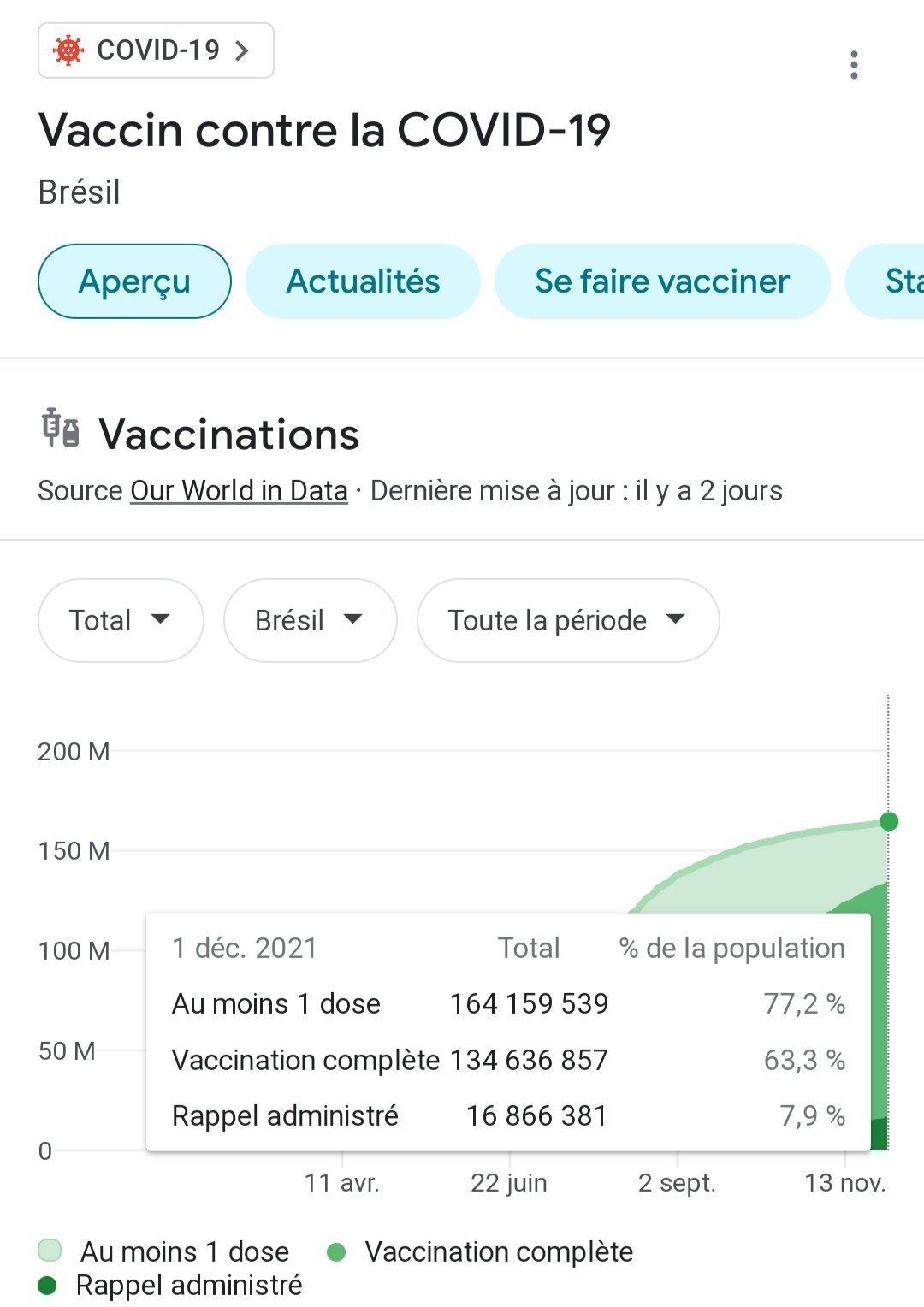Select the Aperçu tab
The height and width of the screenshot is (1307, 924).
(x=134, y=281)
